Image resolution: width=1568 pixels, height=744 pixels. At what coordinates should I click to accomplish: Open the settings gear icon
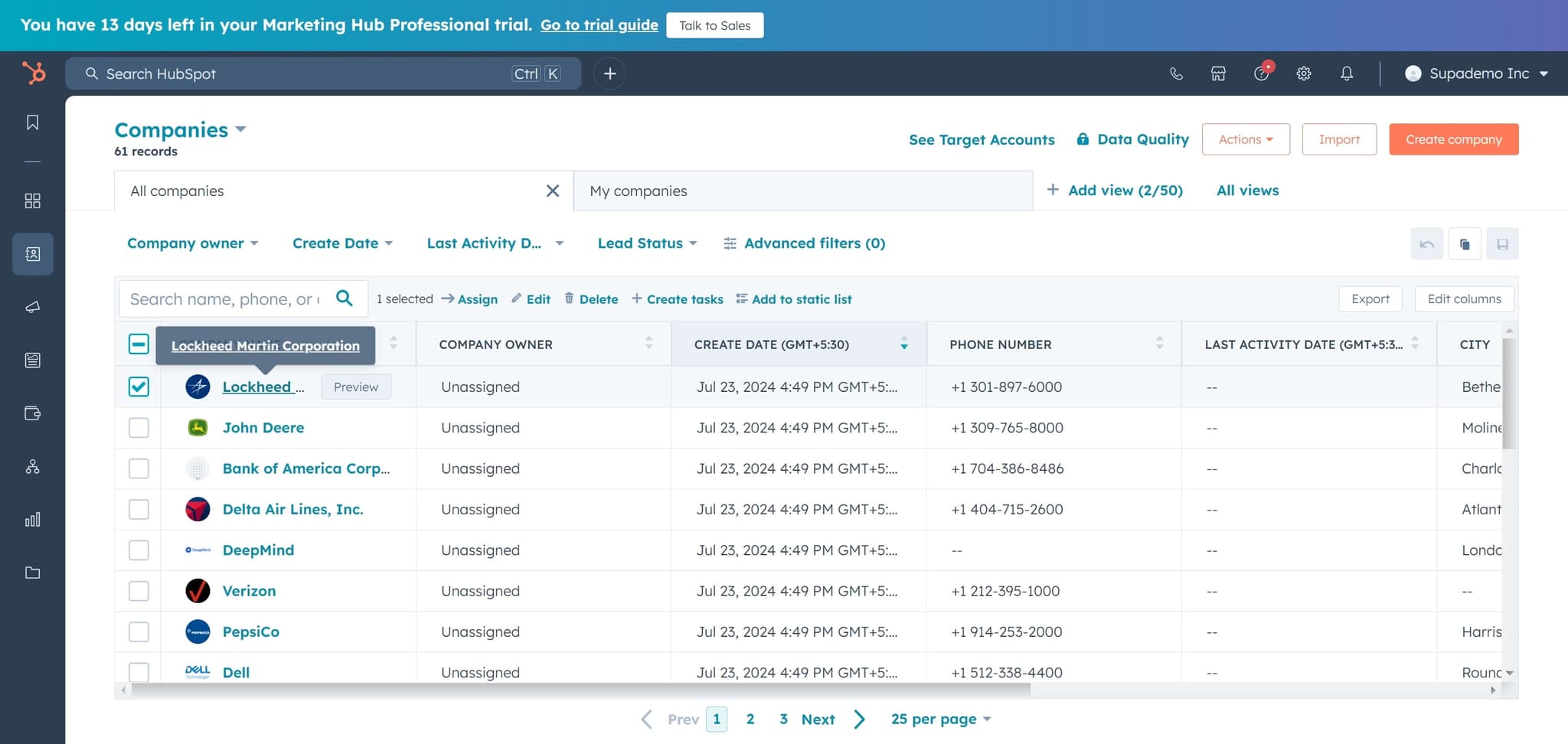pyautogui.click(x=1304, y=73)
